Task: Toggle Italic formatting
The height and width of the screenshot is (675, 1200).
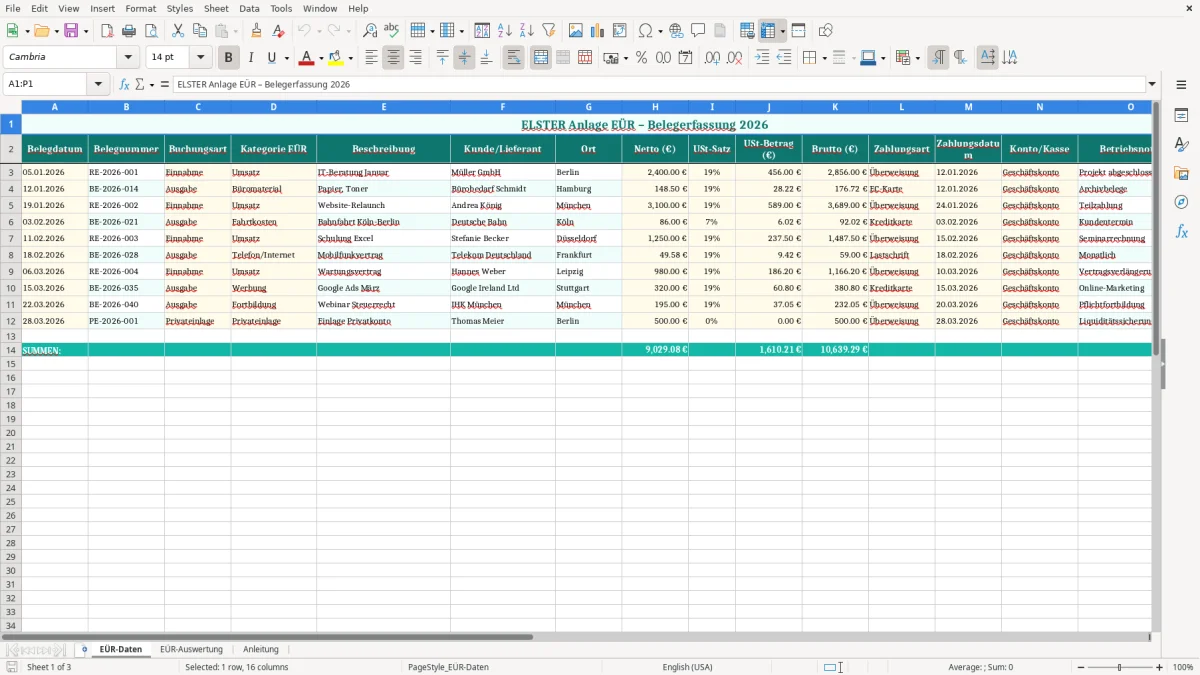Action: tap(250, 57)
